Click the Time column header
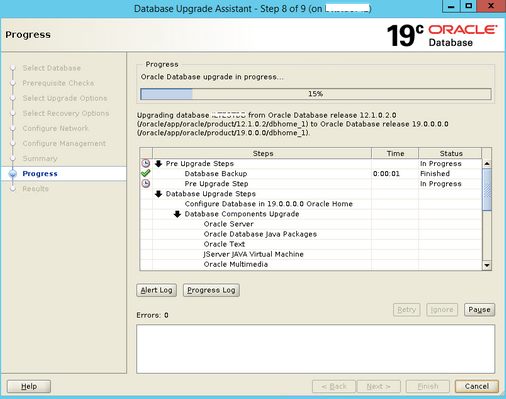 click(x=395, y=153)
